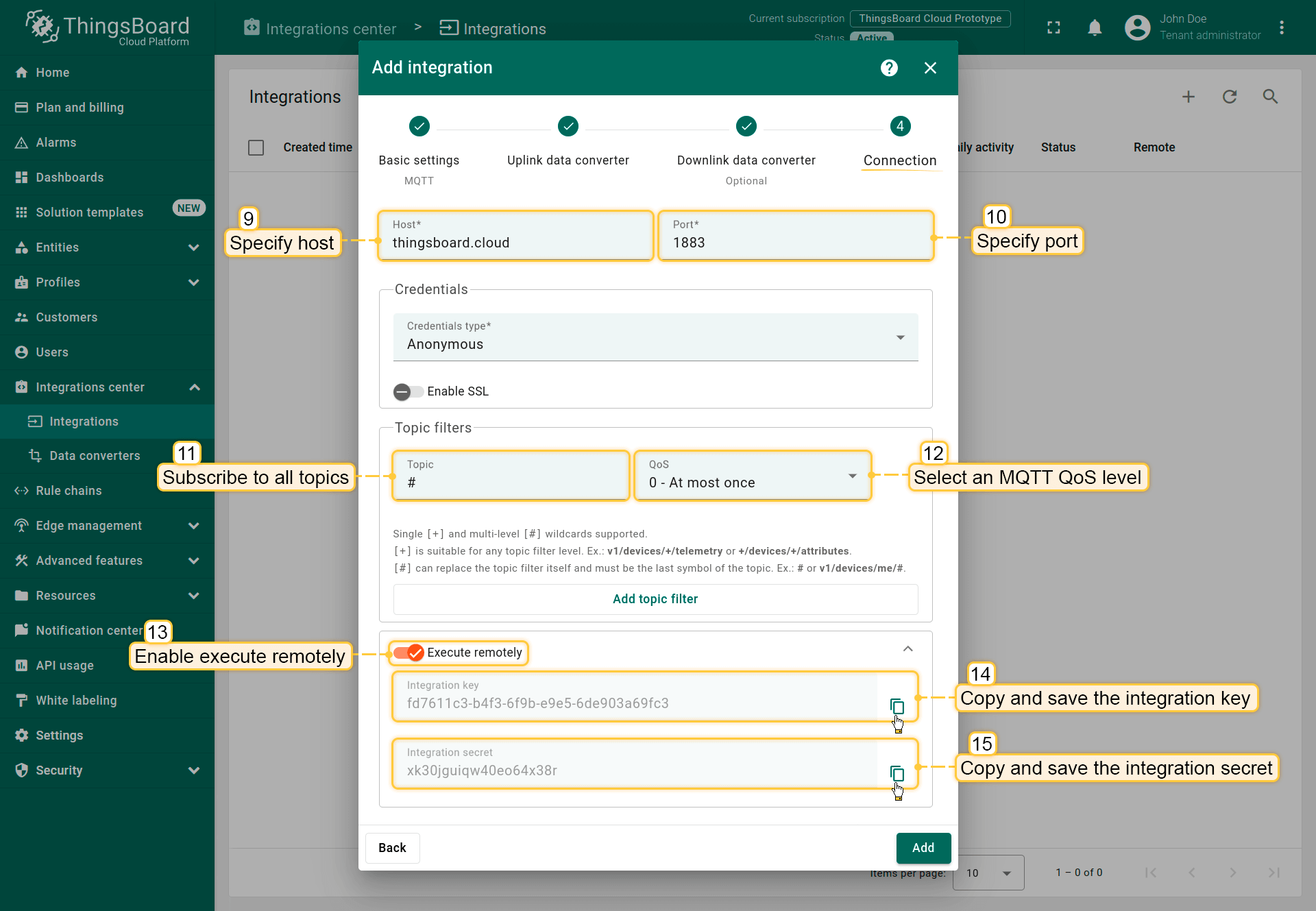Click the notifications bell icon

(x=1095, y=28)
